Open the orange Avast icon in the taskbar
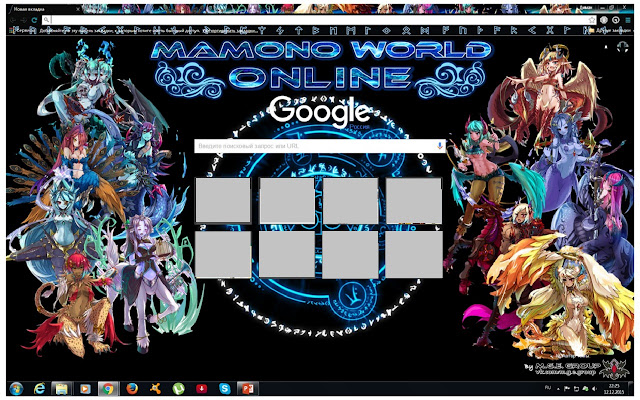This screenshot has height=400, width=640. tap(155, 389)
